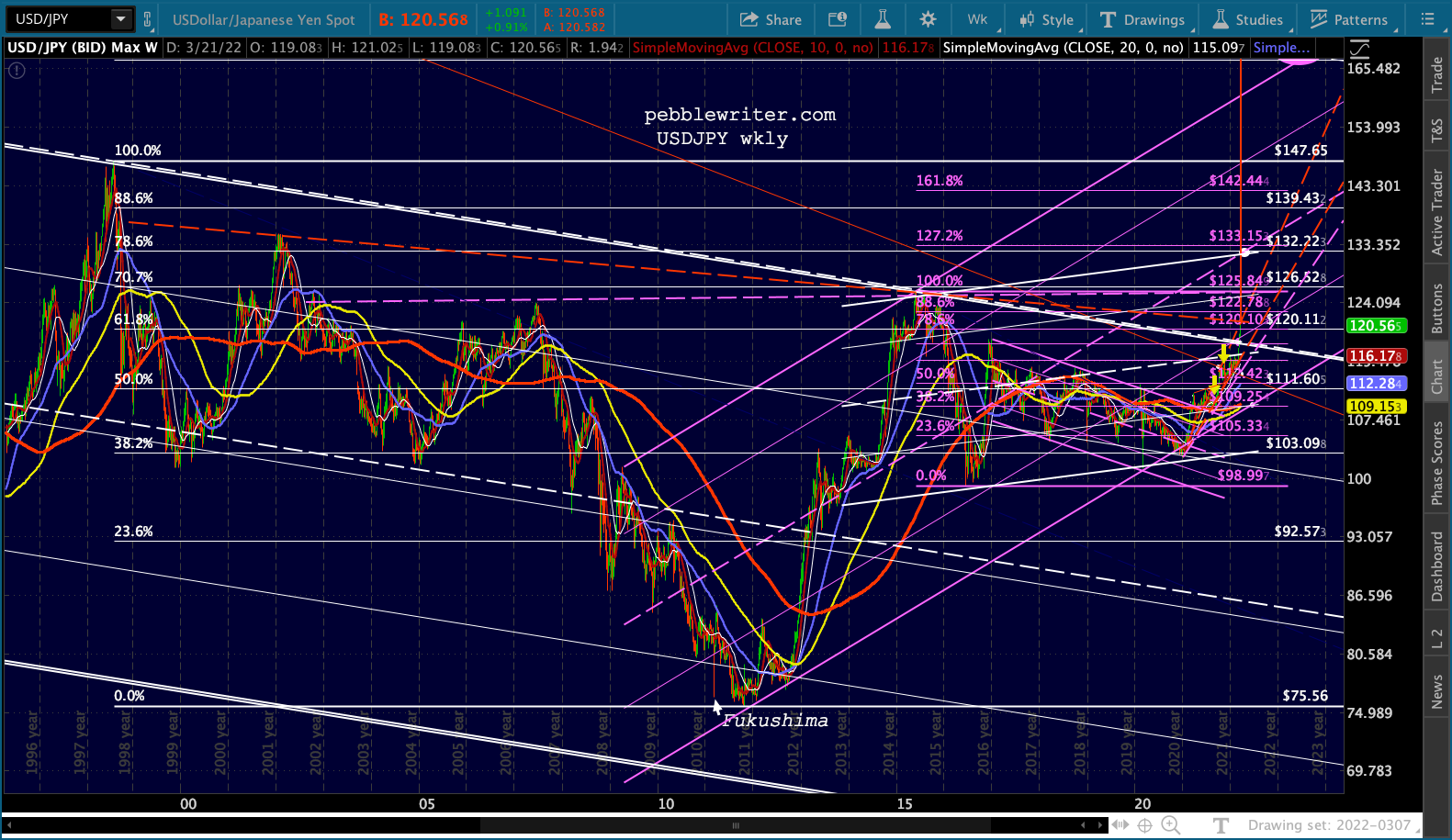
Task: Click the white 23.6% retracement label
Action: (133, 532)
